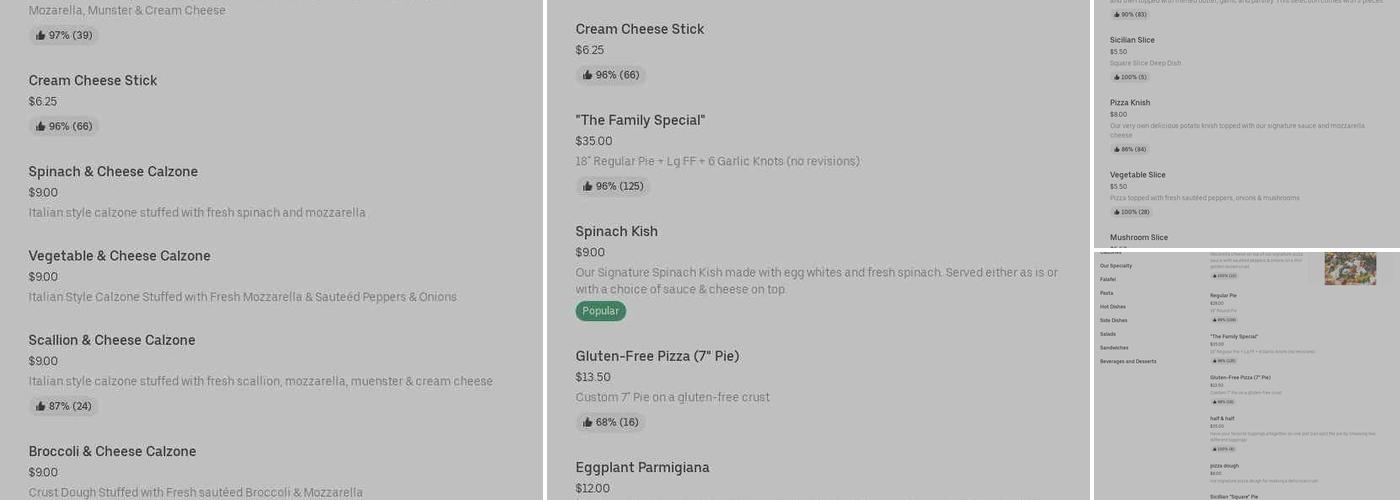Choose the Eggplant Parmigiana item
1400x500 pixels.
point(642,468)
